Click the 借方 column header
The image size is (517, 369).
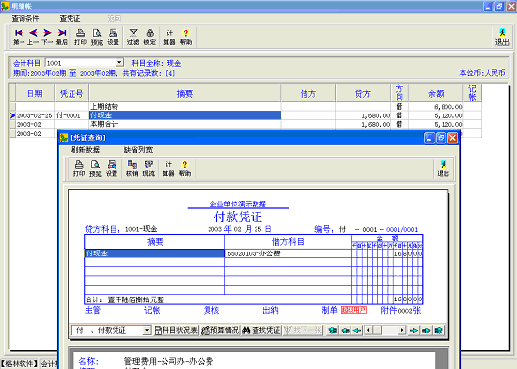tap(308, 93)
